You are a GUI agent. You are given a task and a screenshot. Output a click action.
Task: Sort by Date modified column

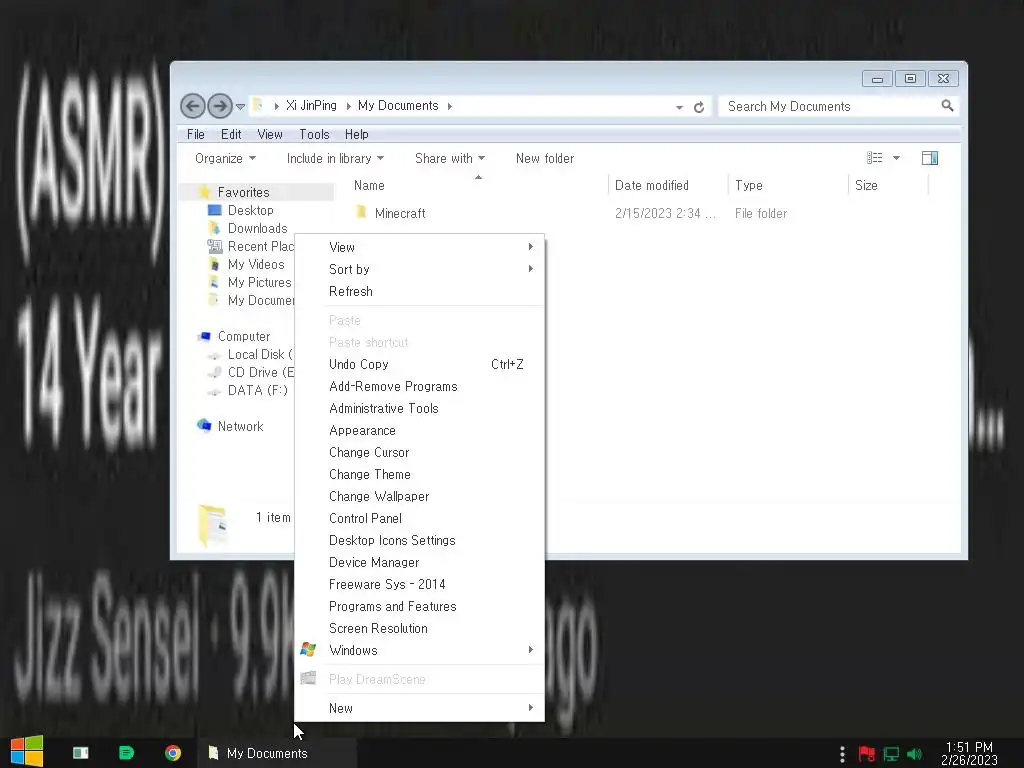click(x=651, y=185)
